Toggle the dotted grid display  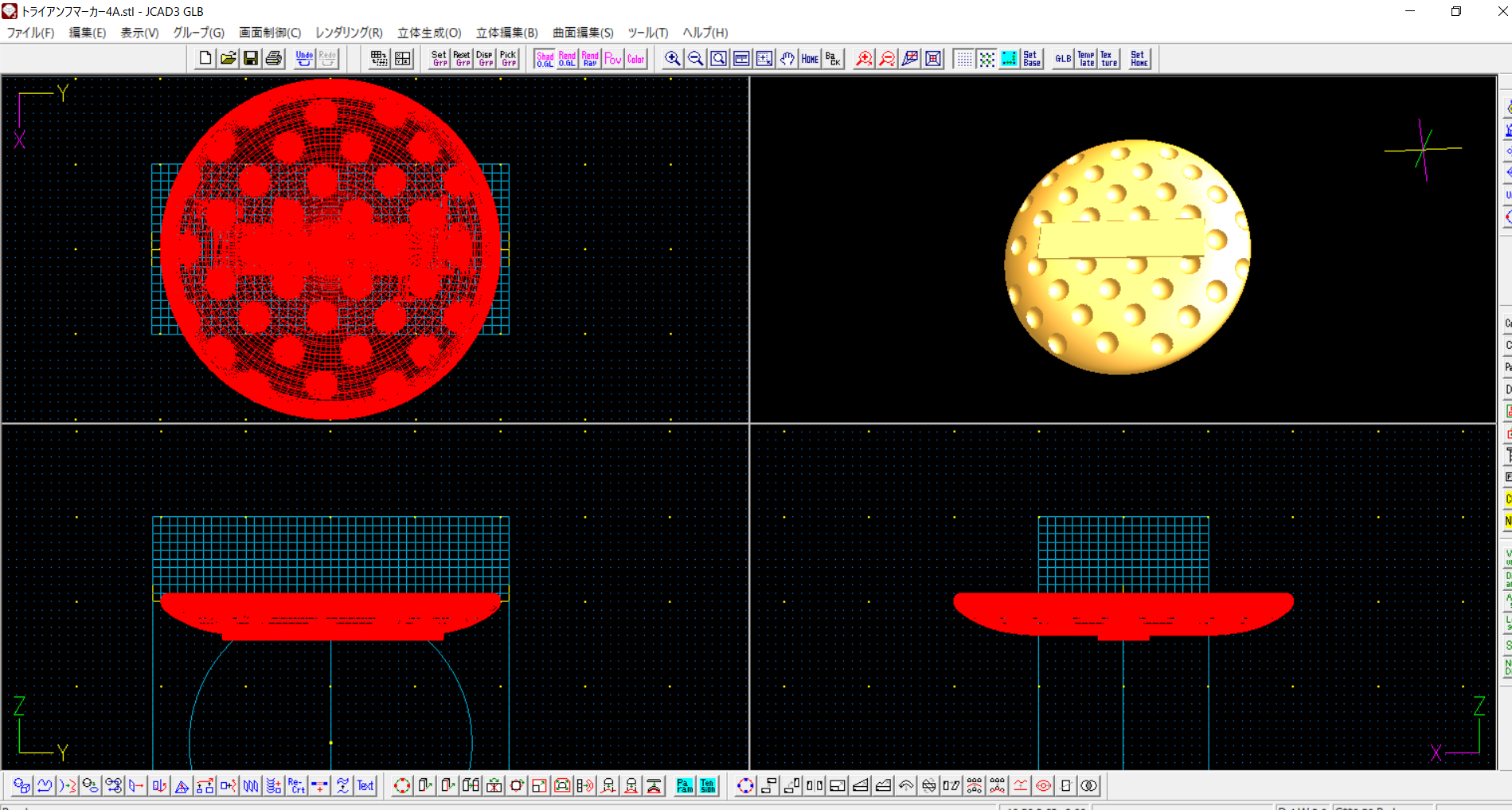[x=963, y=58]
